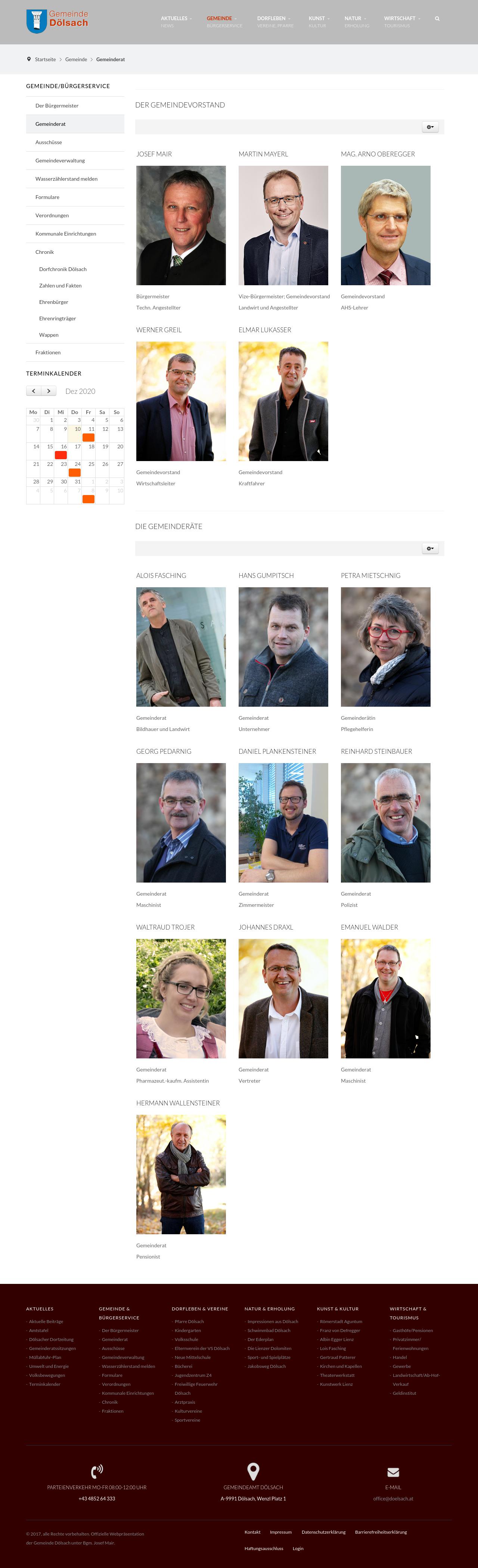Click the phone icon in footer
Viewport: 478px width, 1568px height.
point(97,1471)
